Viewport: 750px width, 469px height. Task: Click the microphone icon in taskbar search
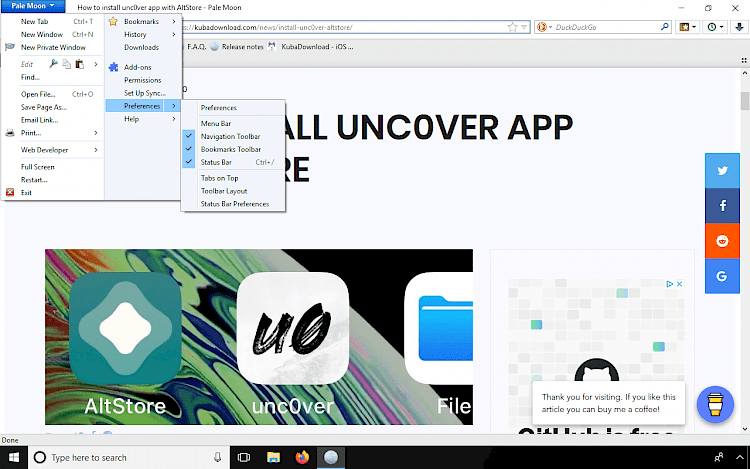click(x=217, y=458)
